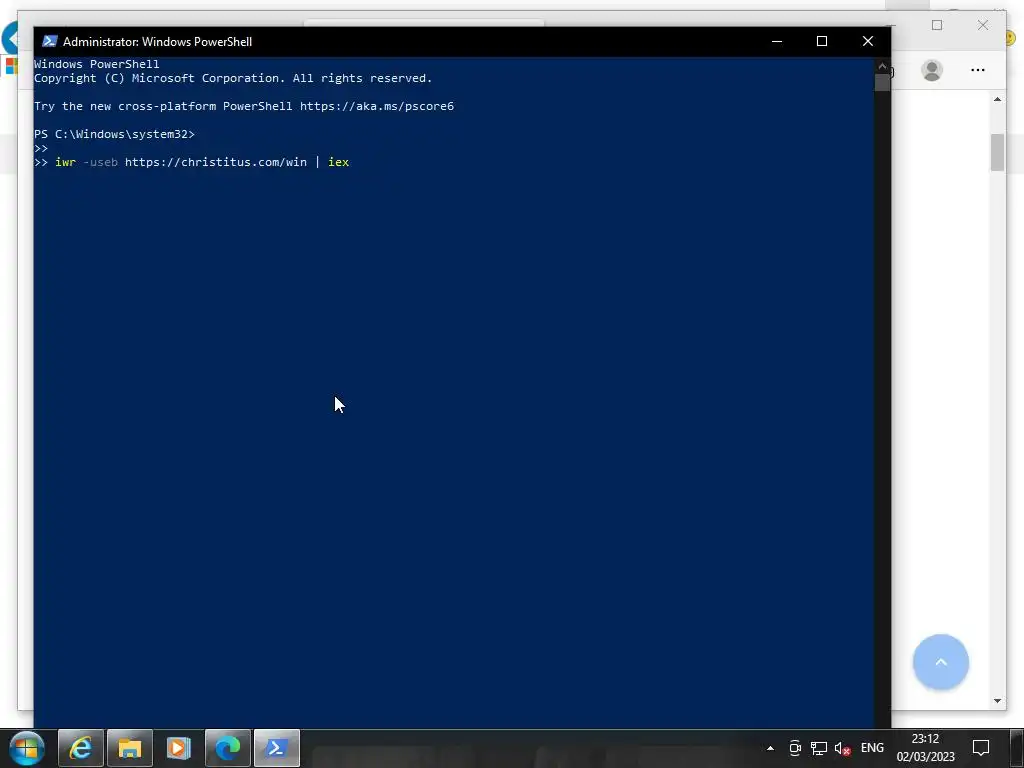This screenshot has height=768, width=1024.
Task: Launch Internet Explorer from taskbar
Action: [x=81, y=748]
